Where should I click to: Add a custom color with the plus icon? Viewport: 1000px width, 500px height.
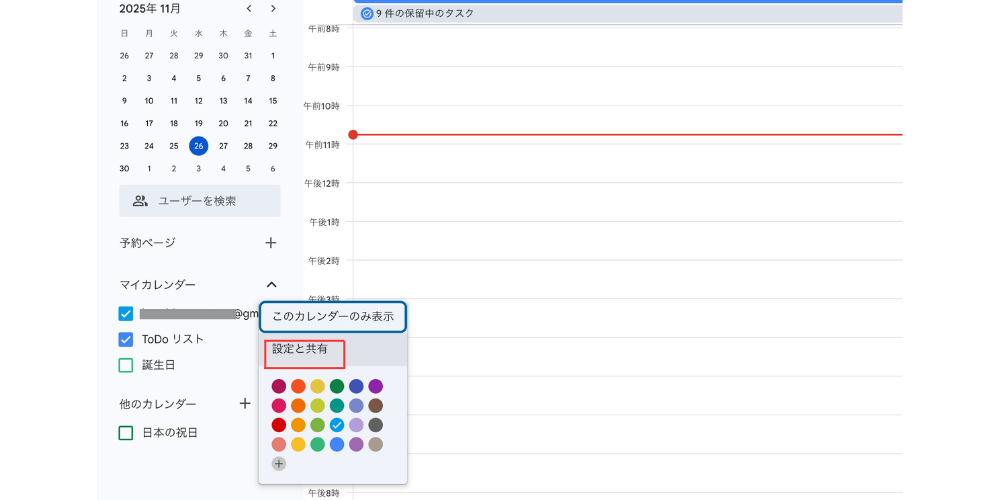tap(279, 464)
